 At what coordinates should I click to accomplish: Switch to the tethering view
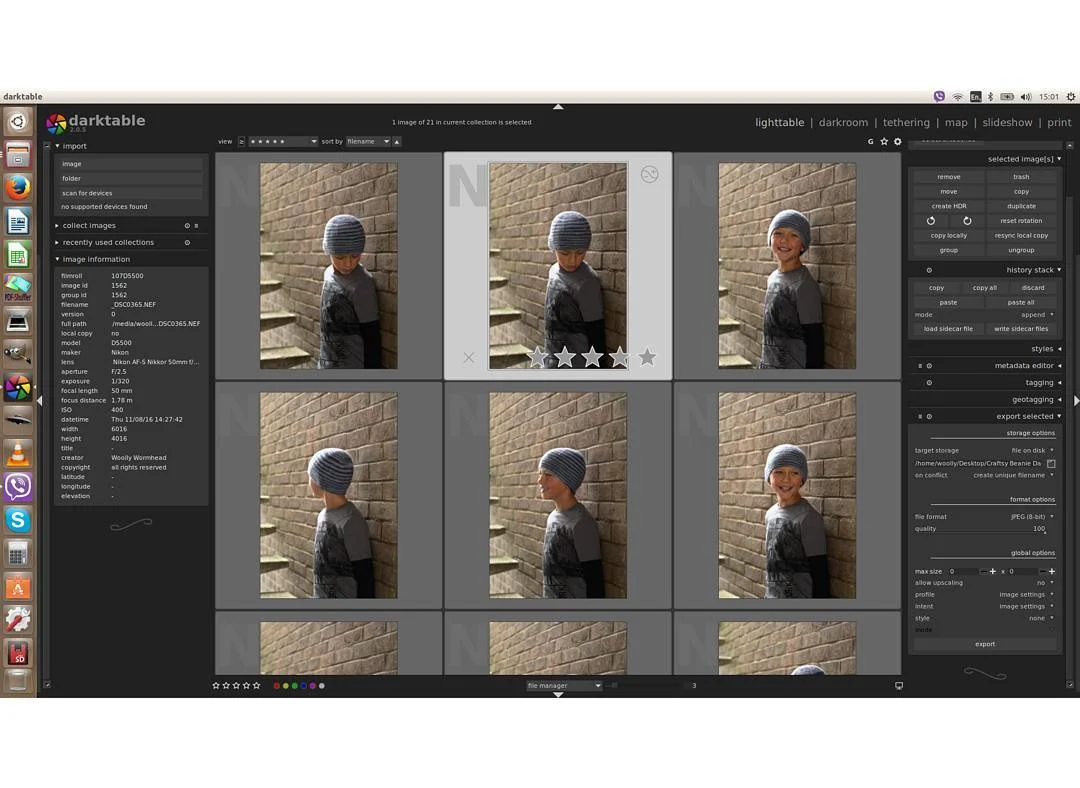tap(906, 123)
